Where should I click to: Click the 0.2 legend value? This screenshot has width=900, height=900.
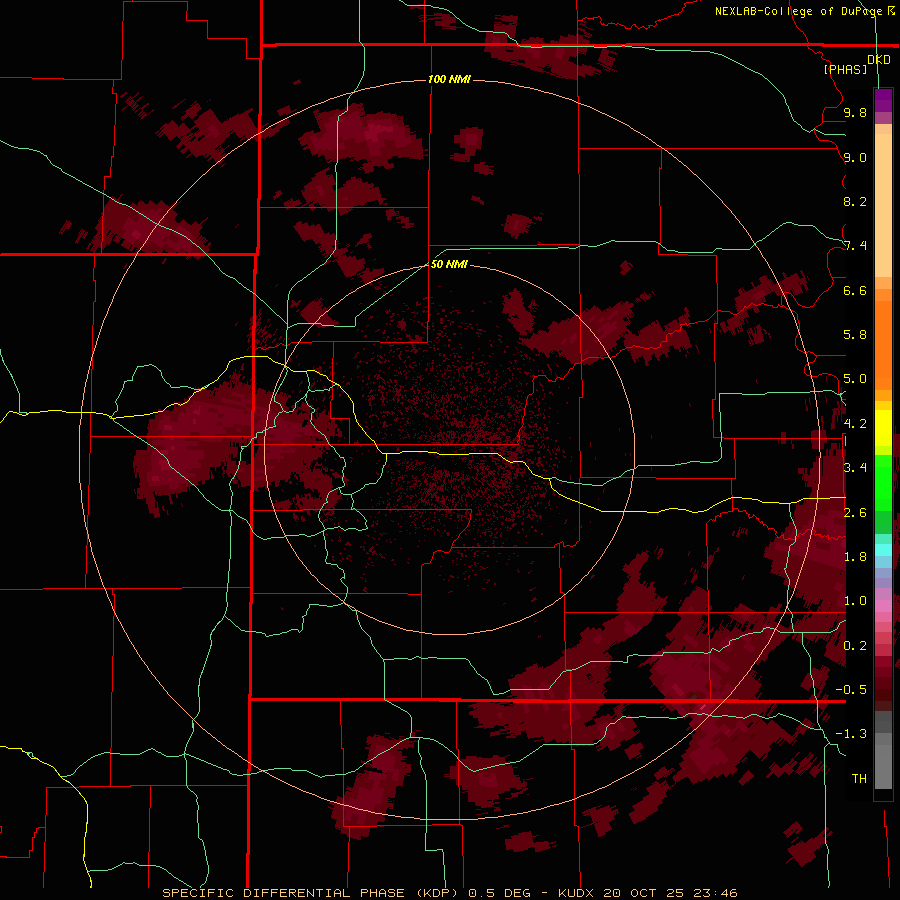(855, 646)
